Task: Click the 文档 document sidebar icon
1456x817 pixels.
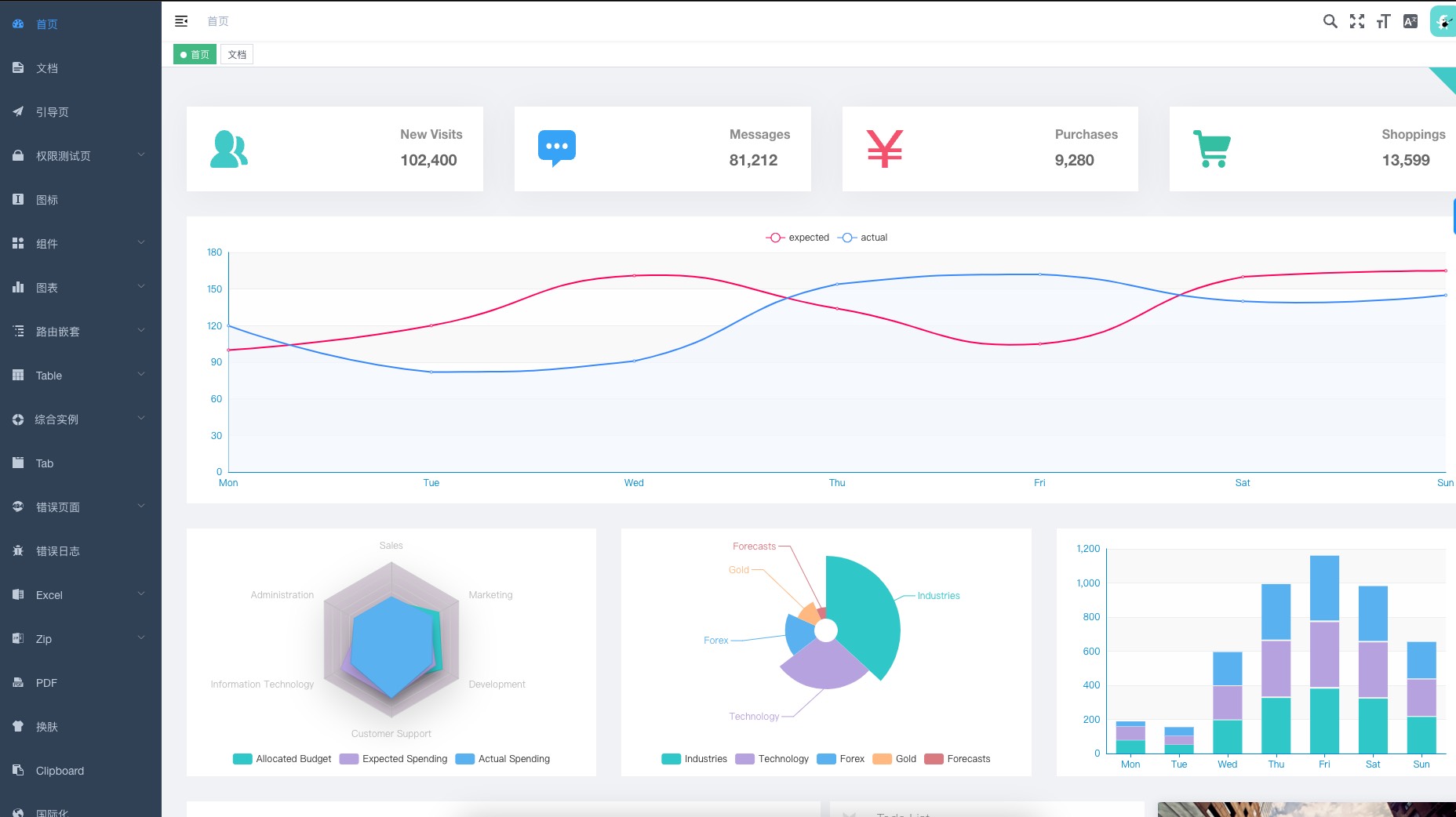Action: click(x=18, y=68)
